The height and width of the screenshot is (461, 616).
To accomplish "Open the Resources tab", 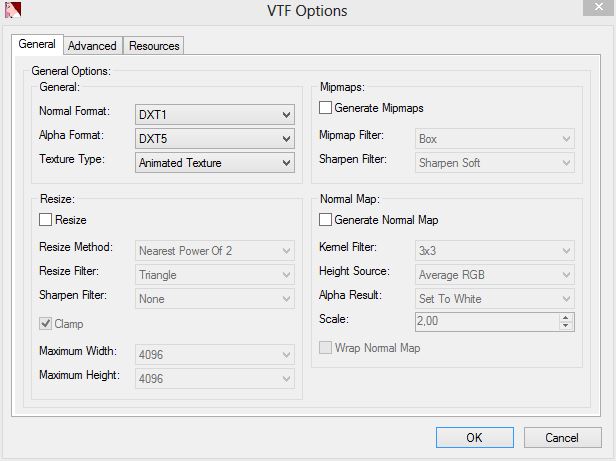I will pyautogui.click(x=154, y=46).
